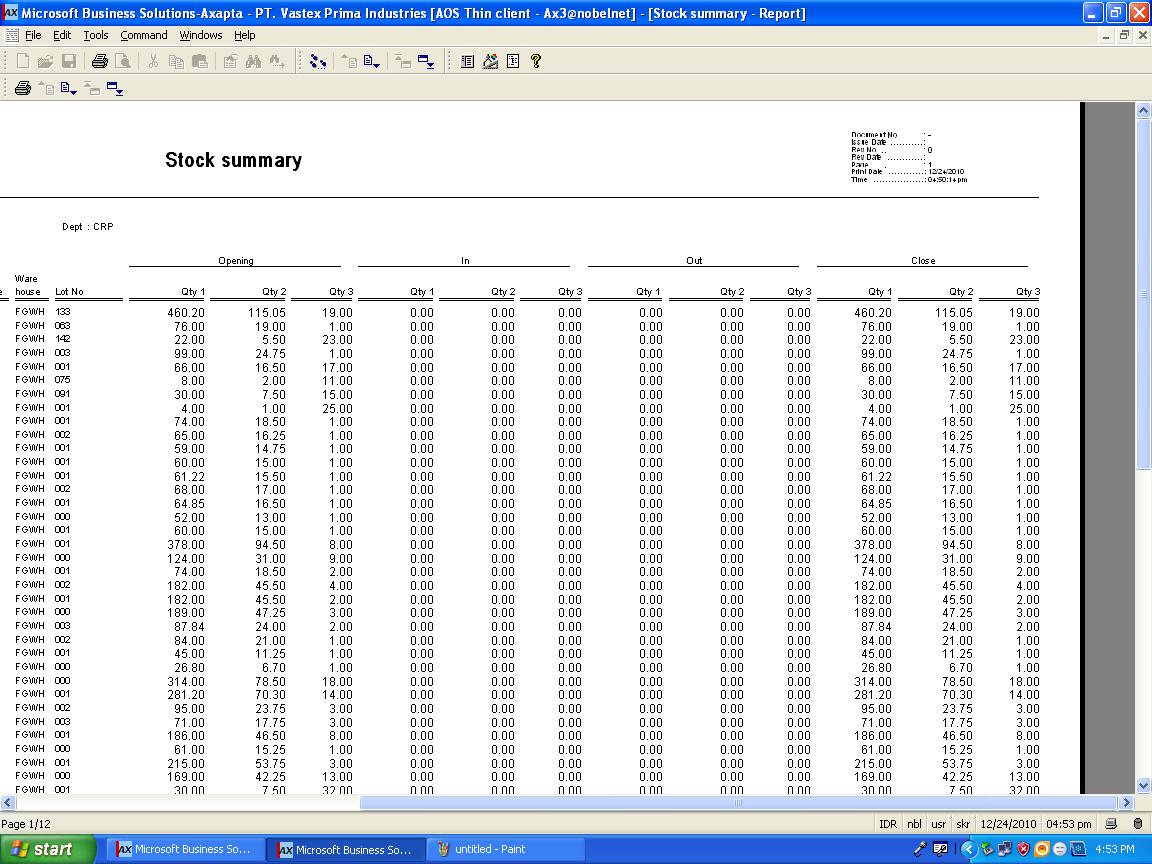Click the vertical scrollbar up arrow
The image size is (1152, 864).
[1143, 110]
